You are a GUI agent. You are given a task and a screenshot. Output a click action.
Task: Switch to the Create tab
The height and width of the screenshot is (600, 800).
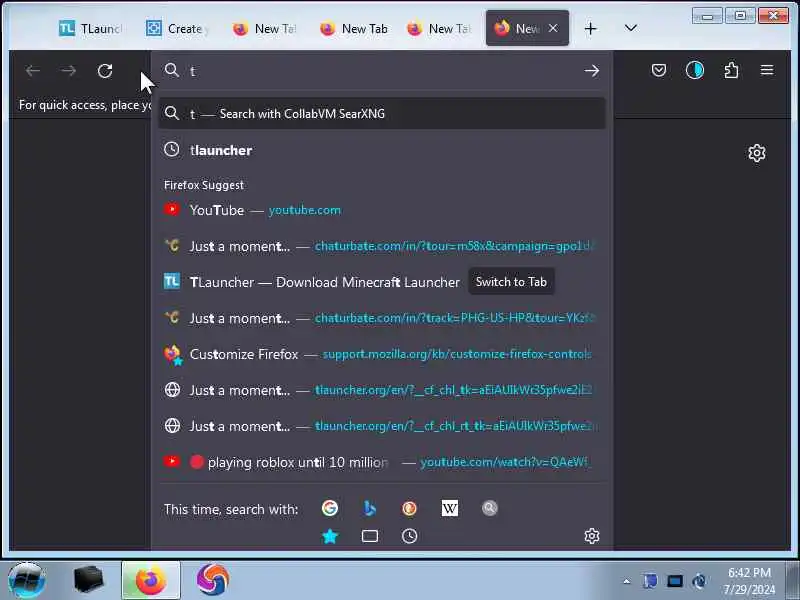(x=177, y=29)
